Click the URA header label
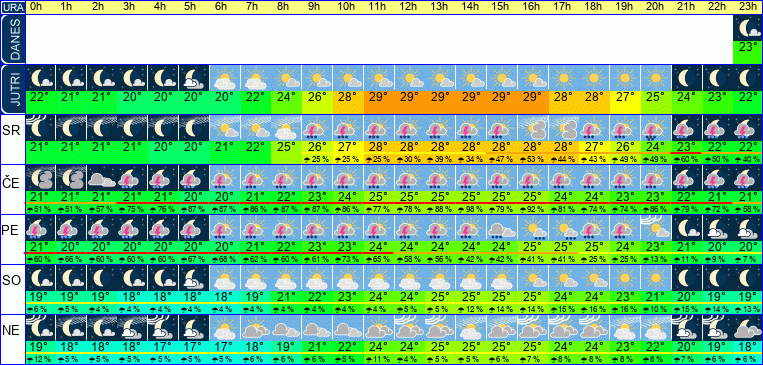The width and height of the screenshot is (763, 365). tap(13, 7)
